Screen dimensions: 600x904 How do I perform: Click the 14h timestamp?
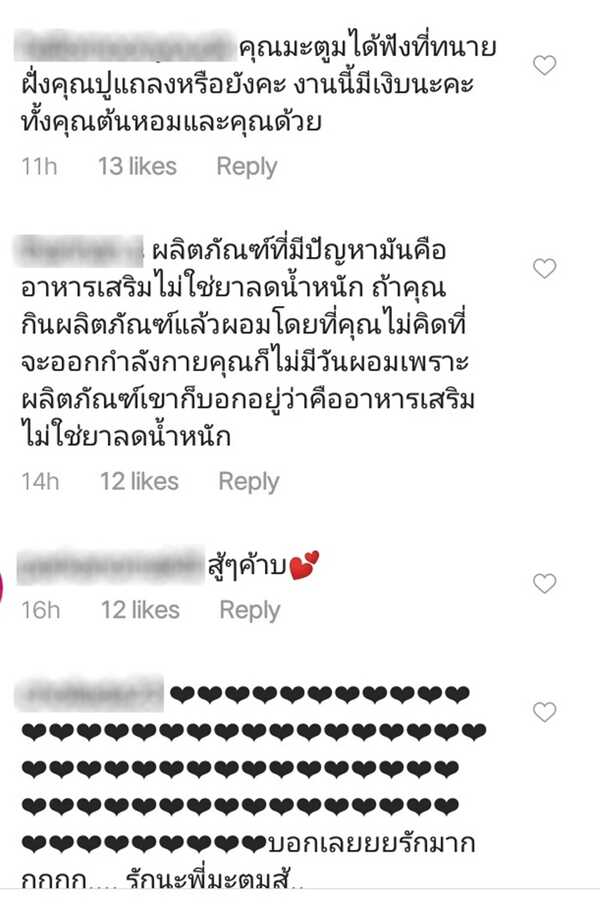(x=40, y=481)
